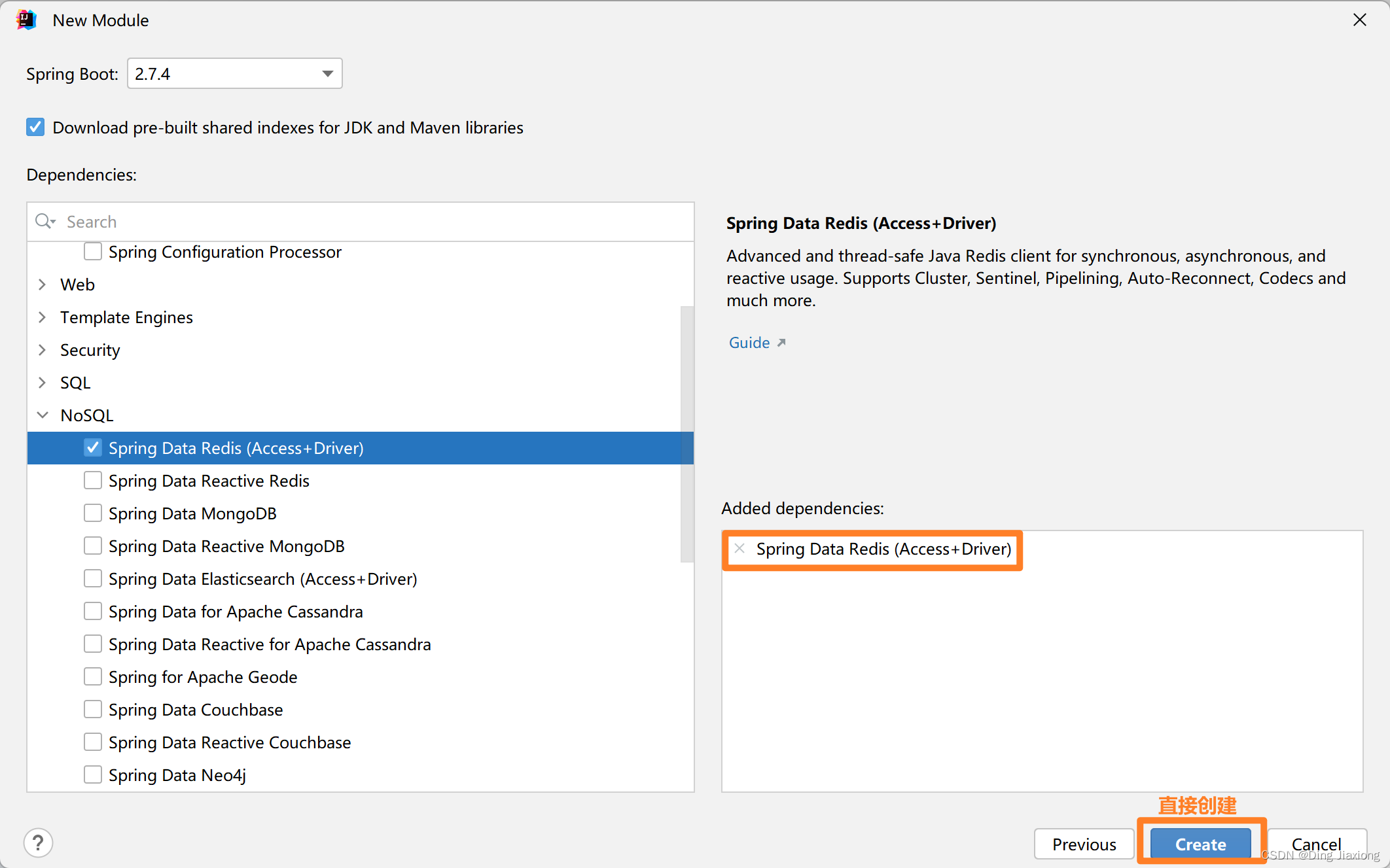Expand the Security category
Image resolution: width=1390 pixels, height=868 pixels.
[x=43, y=350]
